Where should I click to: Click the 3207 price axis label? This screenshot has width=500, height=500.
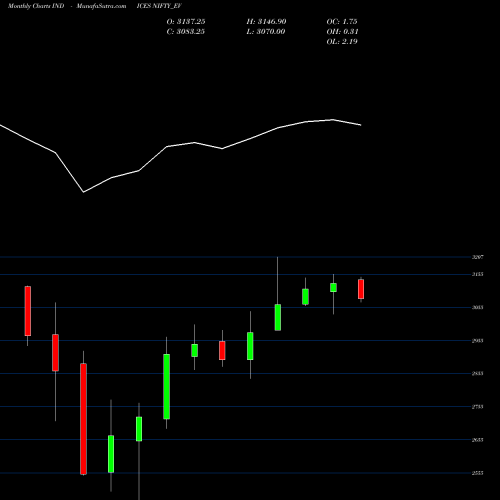pos(478,257)
